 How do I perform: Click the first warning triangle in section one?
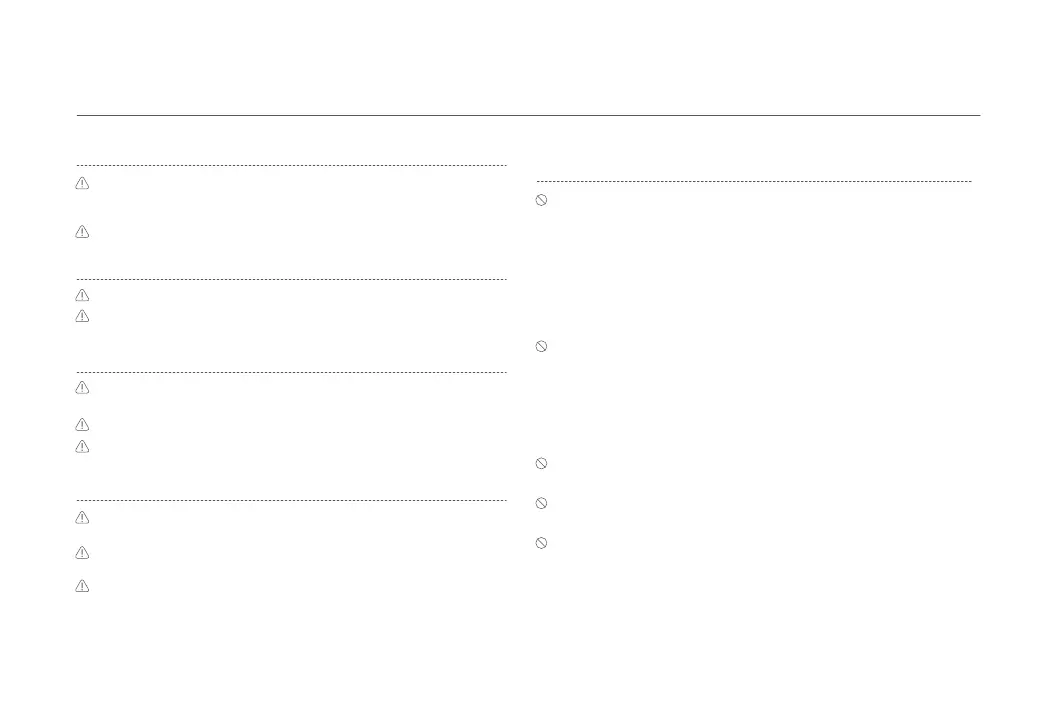point(83,184)
